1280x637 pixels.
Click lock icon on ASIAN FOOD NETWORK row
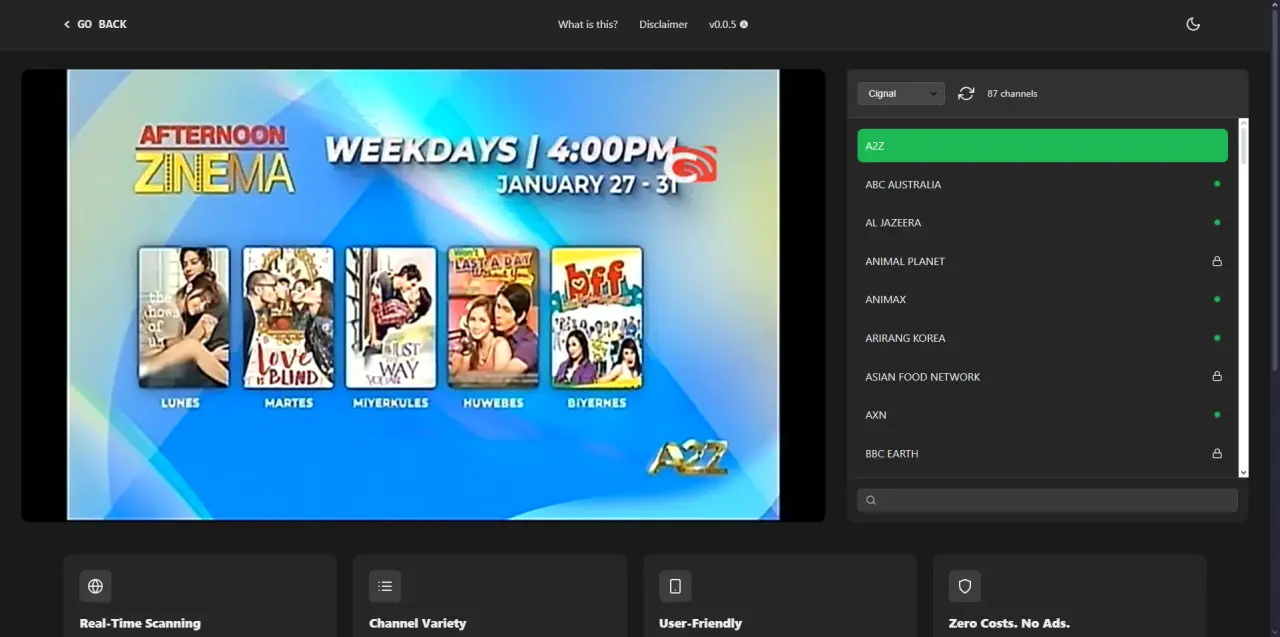coord(1217,376)
